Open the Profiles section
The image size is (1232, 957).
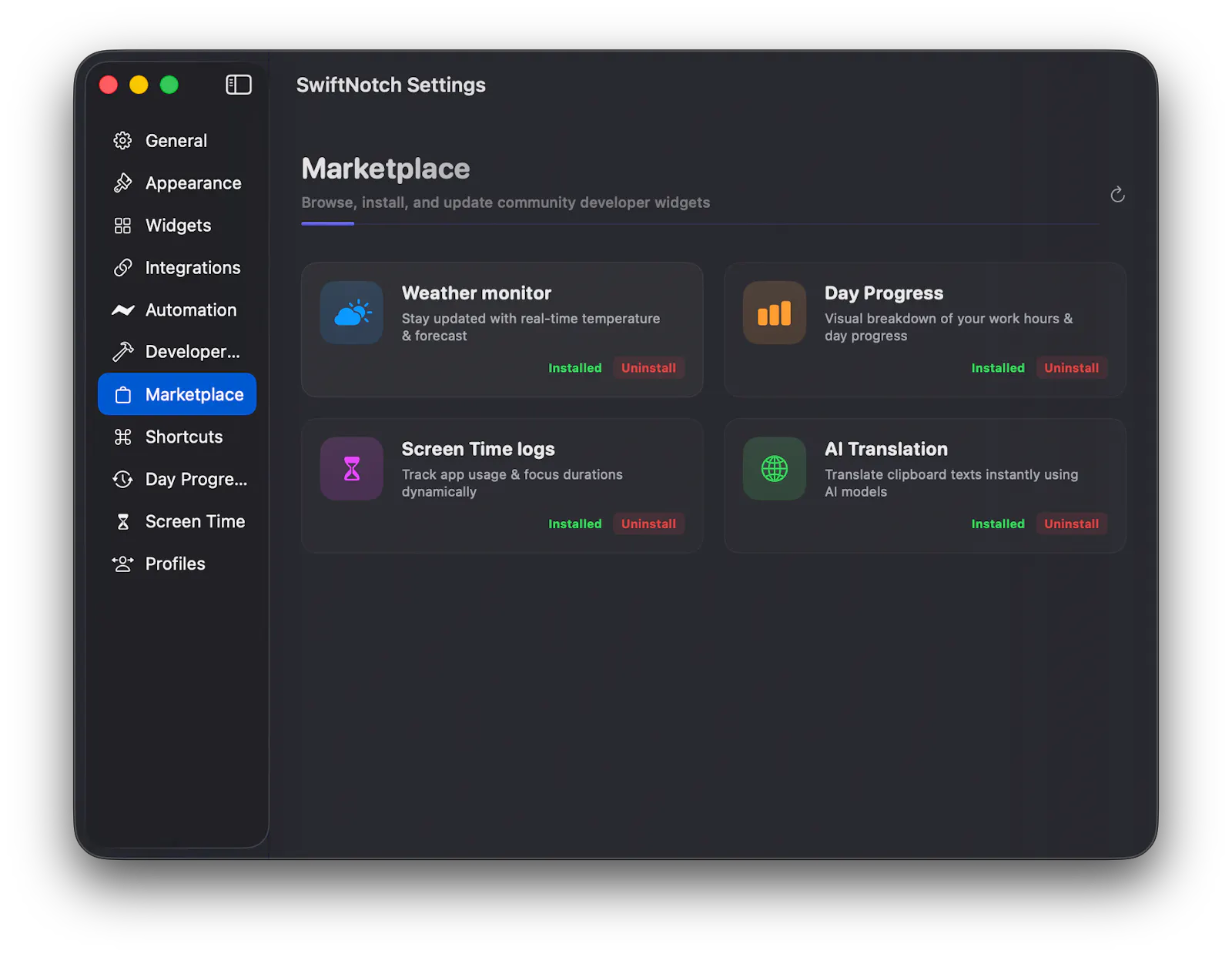(177, 564)
